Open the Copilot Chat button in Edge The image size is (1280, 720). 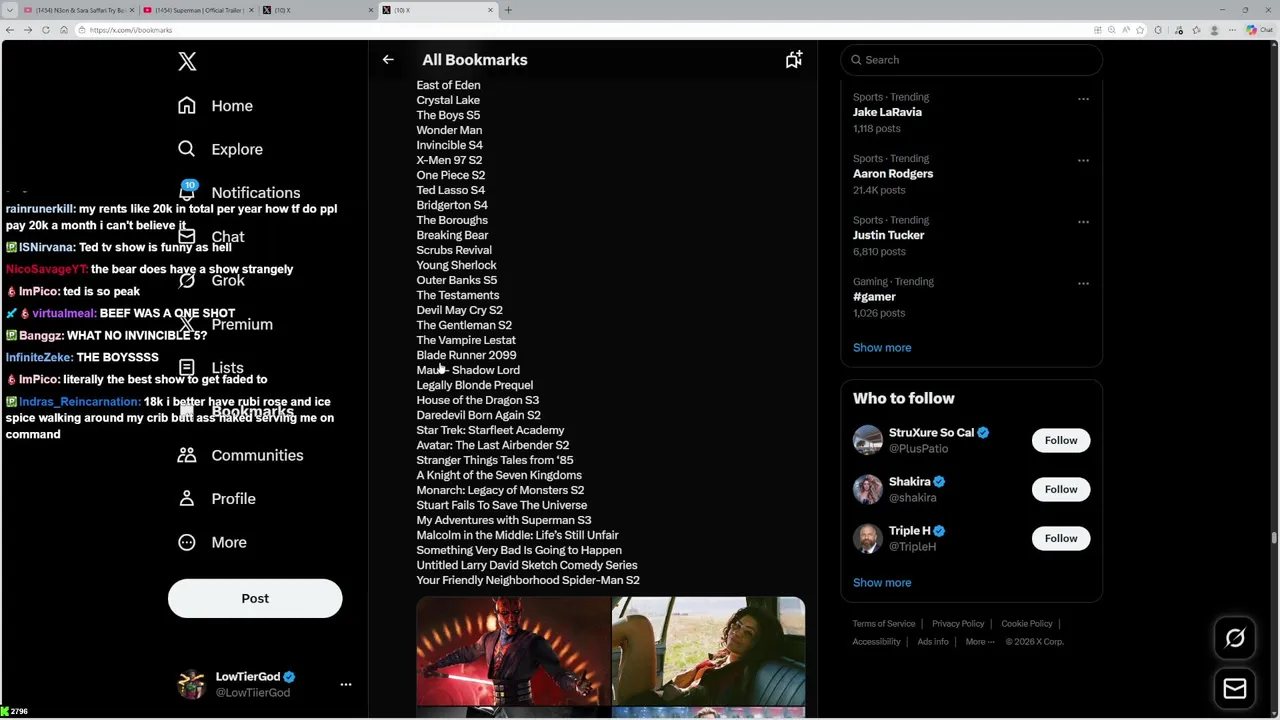click(x=1258, y=30)
